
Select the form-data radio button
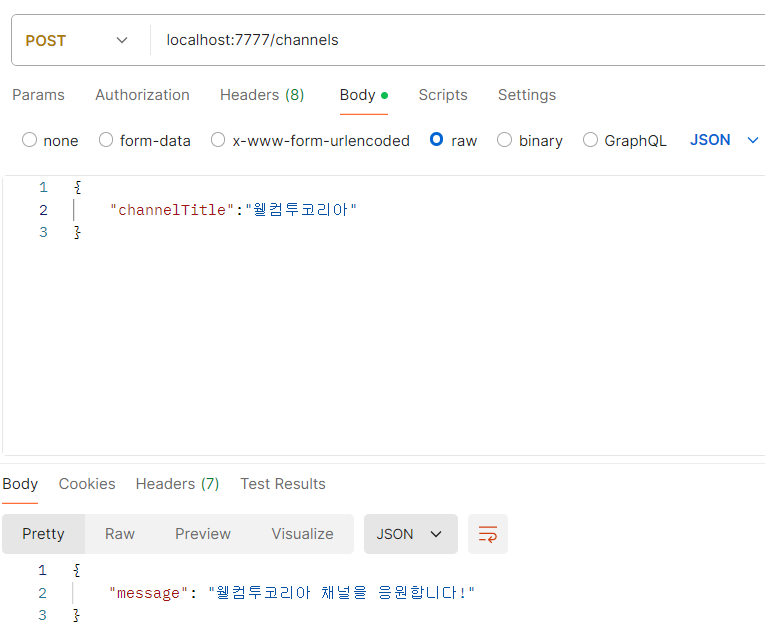(106, 140)
